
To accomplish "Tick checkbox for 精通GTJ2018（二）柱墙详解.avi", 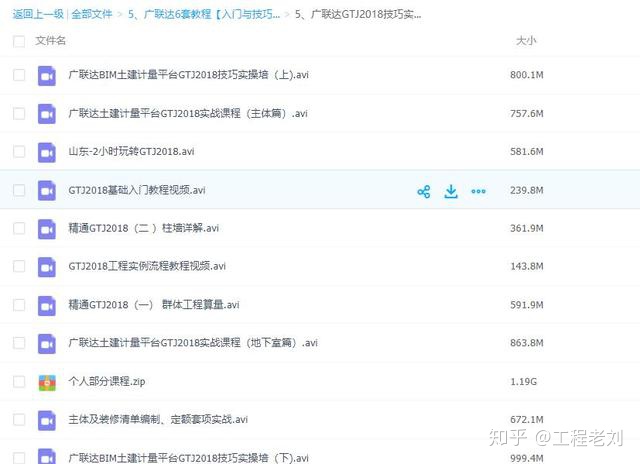I will pos(19,228).
